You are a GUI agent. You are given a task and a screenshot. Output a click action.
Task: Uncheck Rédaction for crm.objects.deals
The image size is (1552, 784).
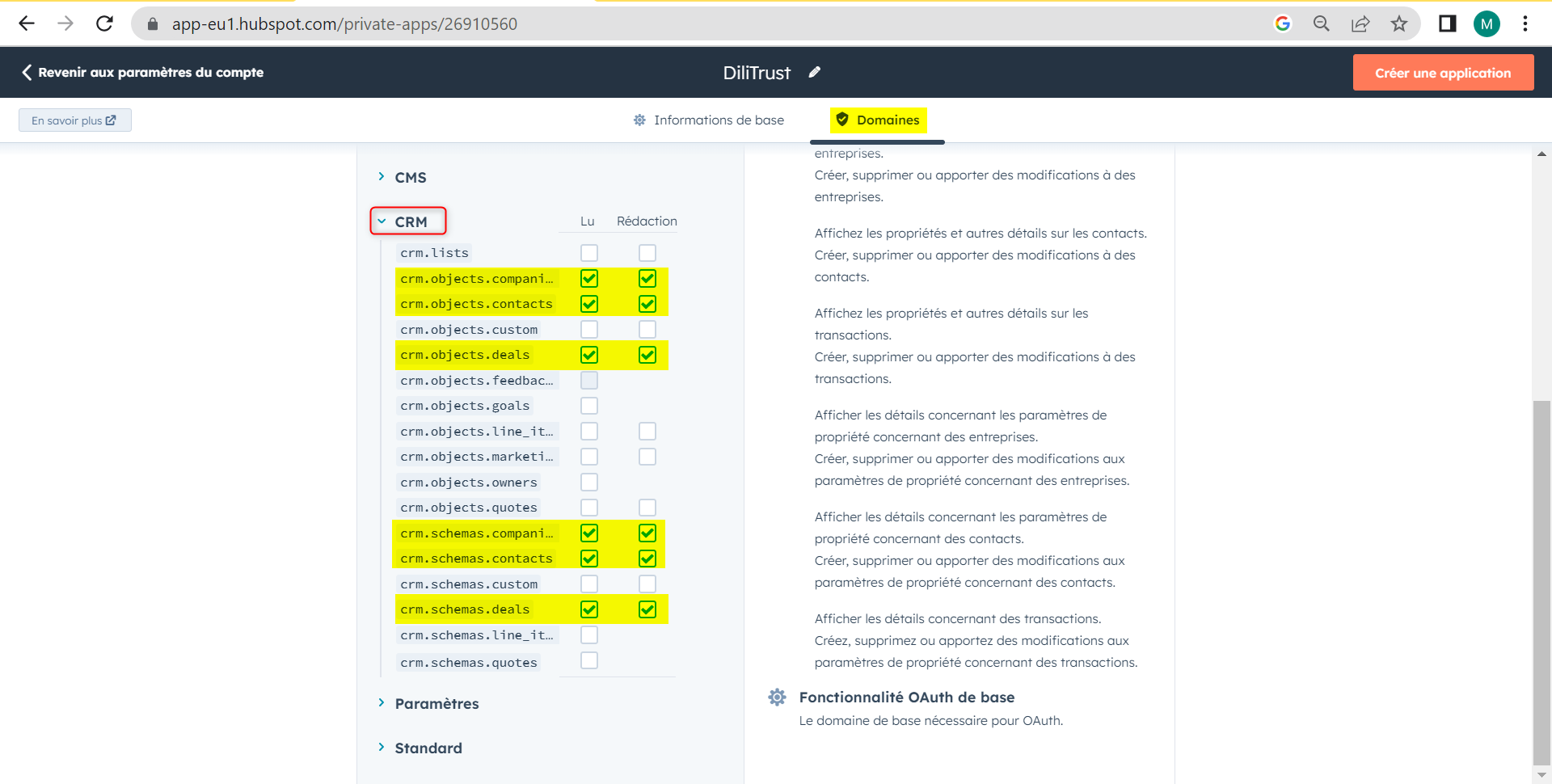click(x=647, y=355)
